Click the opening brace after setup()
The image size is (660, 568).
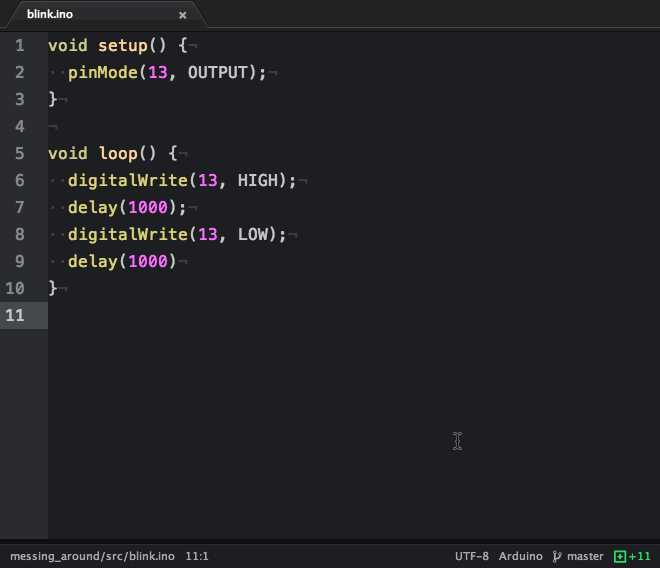coord(183,45)
